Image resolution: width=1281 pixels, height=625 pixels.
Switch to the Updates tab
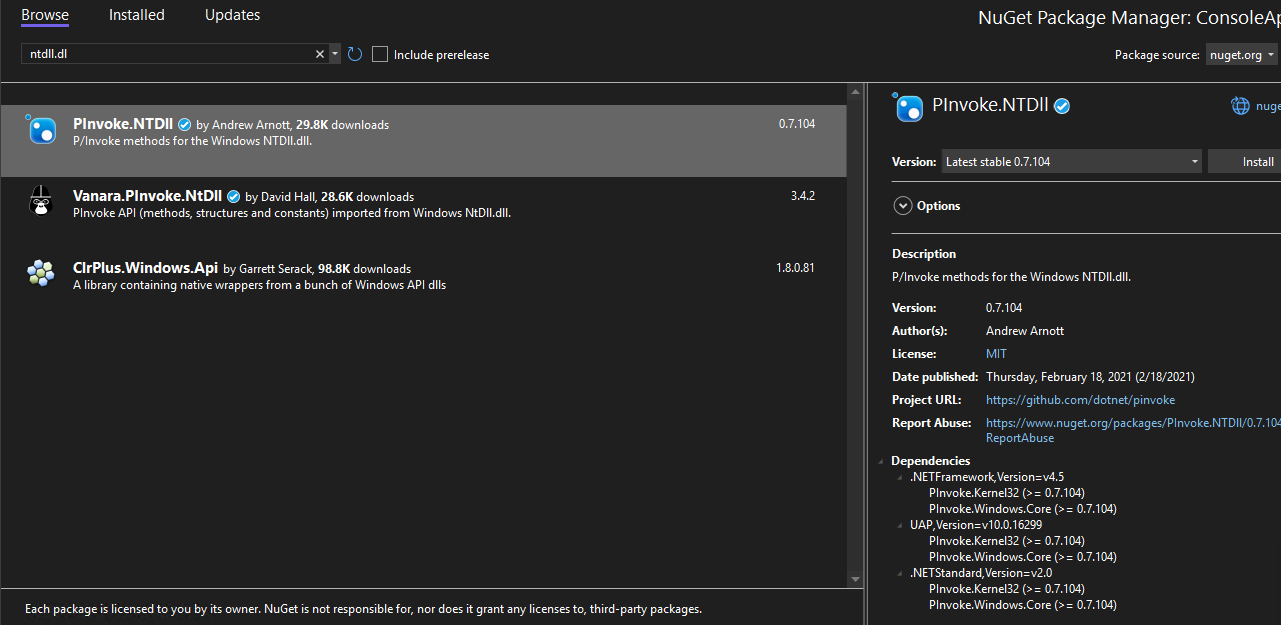232,15
